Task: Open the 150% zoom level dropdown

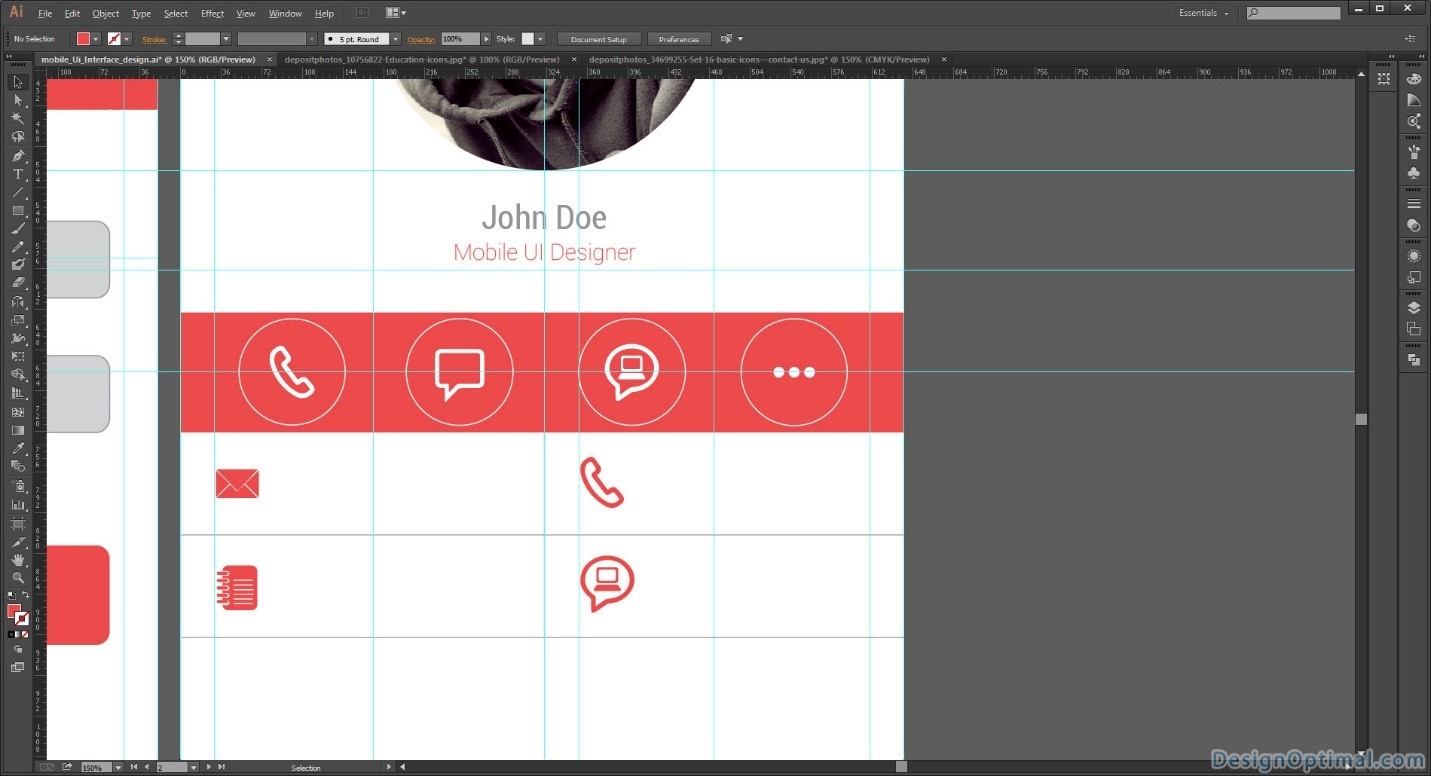Action: [x=118, y=767]
